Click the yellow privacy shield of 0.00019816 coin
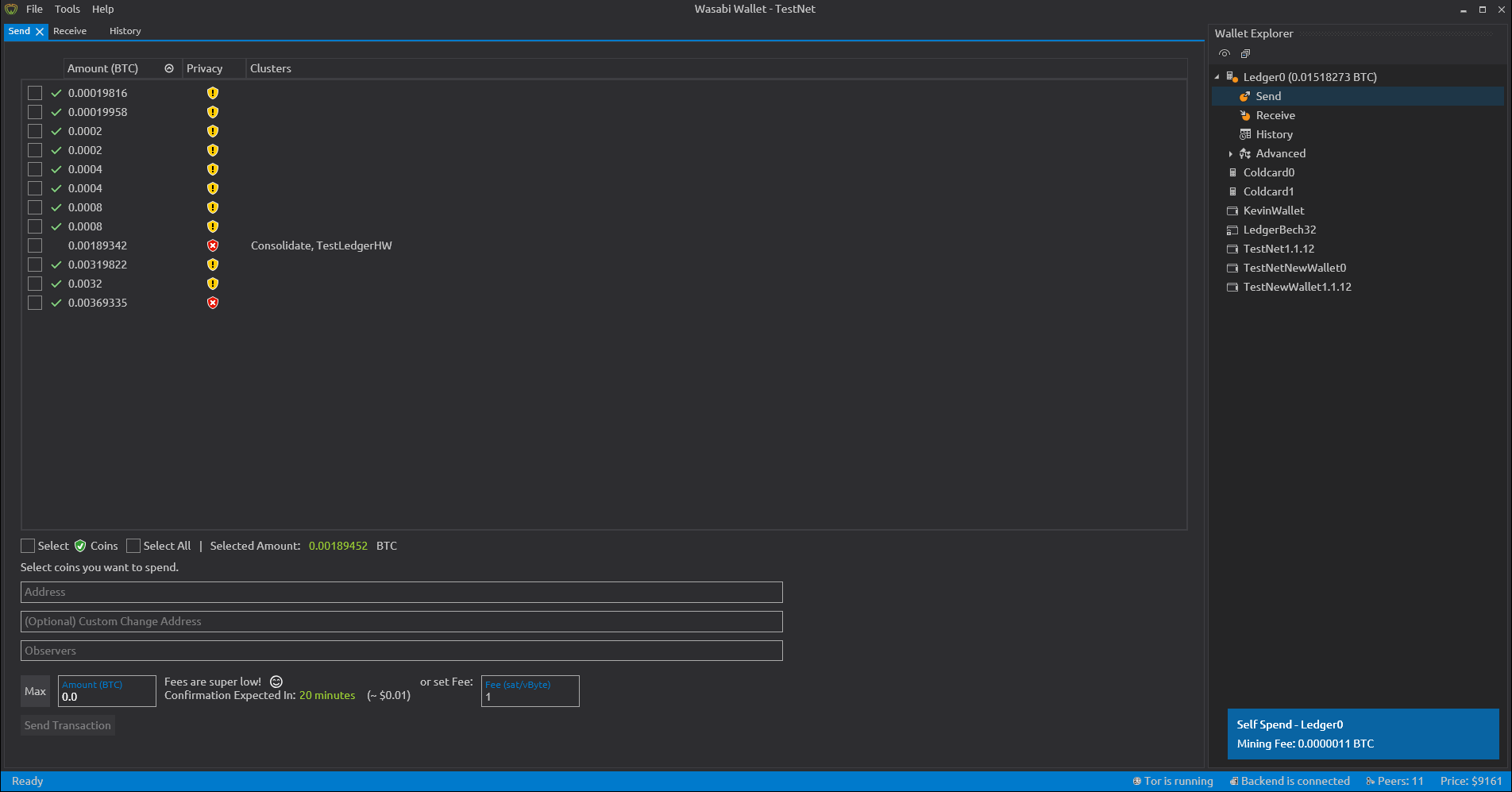 (213, 93)
